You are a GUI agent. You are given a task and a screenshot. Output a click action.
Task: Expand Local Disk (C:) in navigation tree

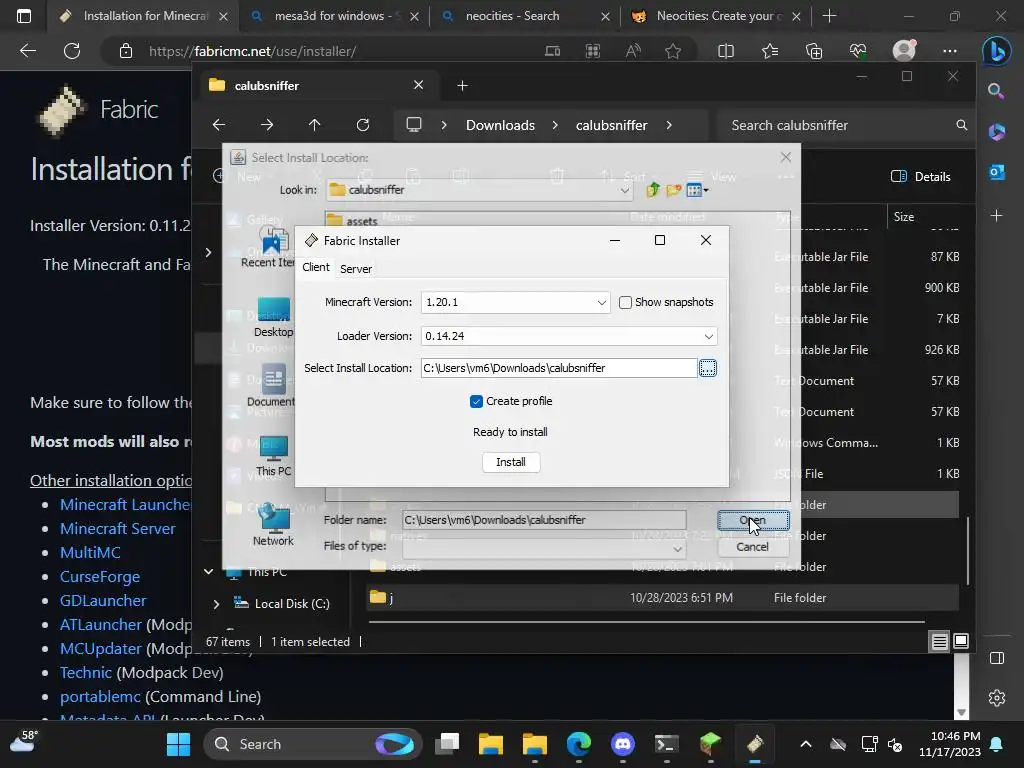(x=216, y=604)
